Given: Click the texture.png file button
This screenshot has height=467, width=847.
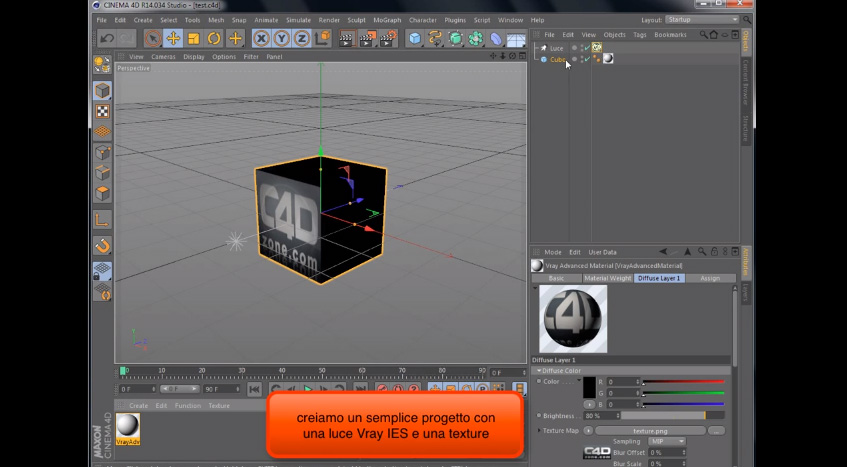Looking at the screenshot, I should (650, 431).
